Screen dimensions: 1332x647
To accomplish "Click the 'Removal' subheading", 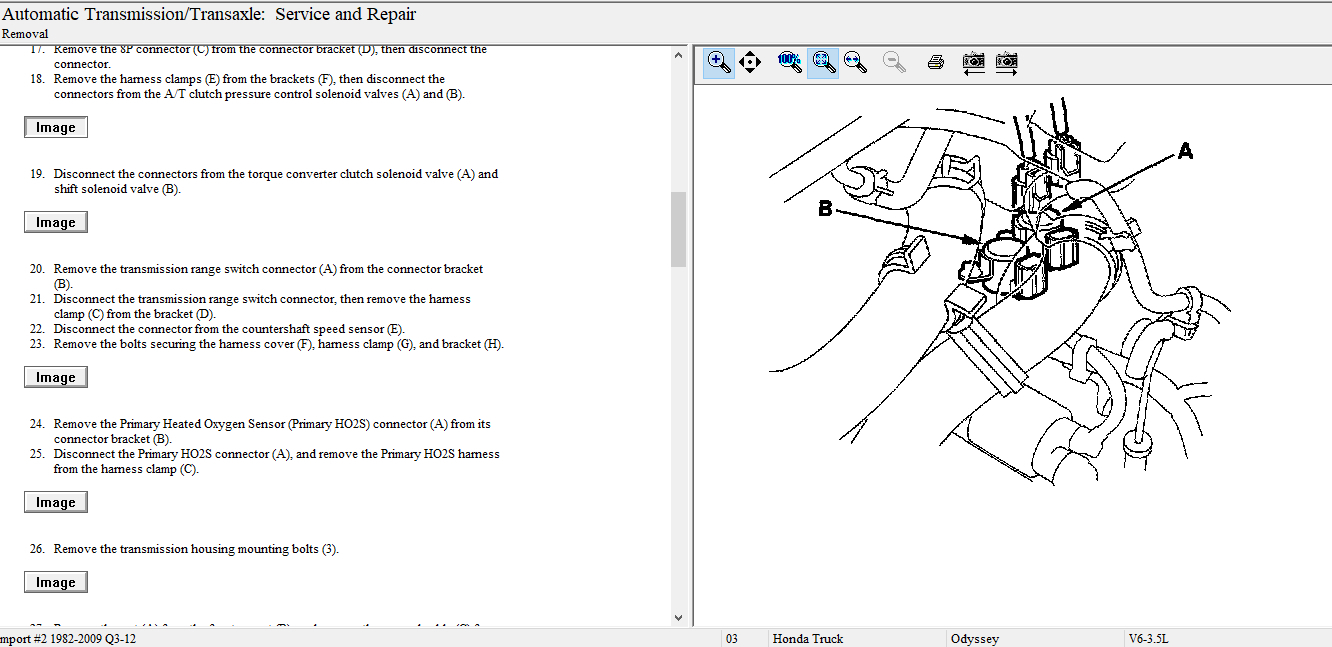I will click(x=25, y=34).
